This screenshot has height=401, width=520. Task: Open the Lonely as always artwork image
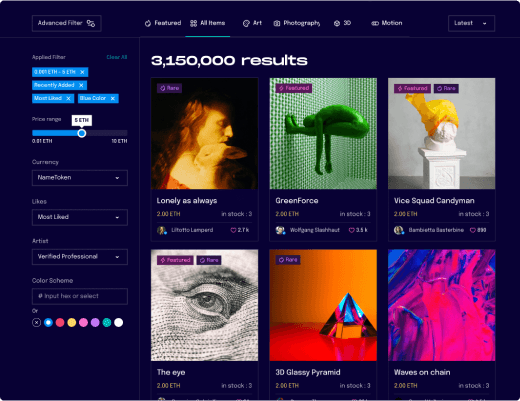(x=204, y=134)
